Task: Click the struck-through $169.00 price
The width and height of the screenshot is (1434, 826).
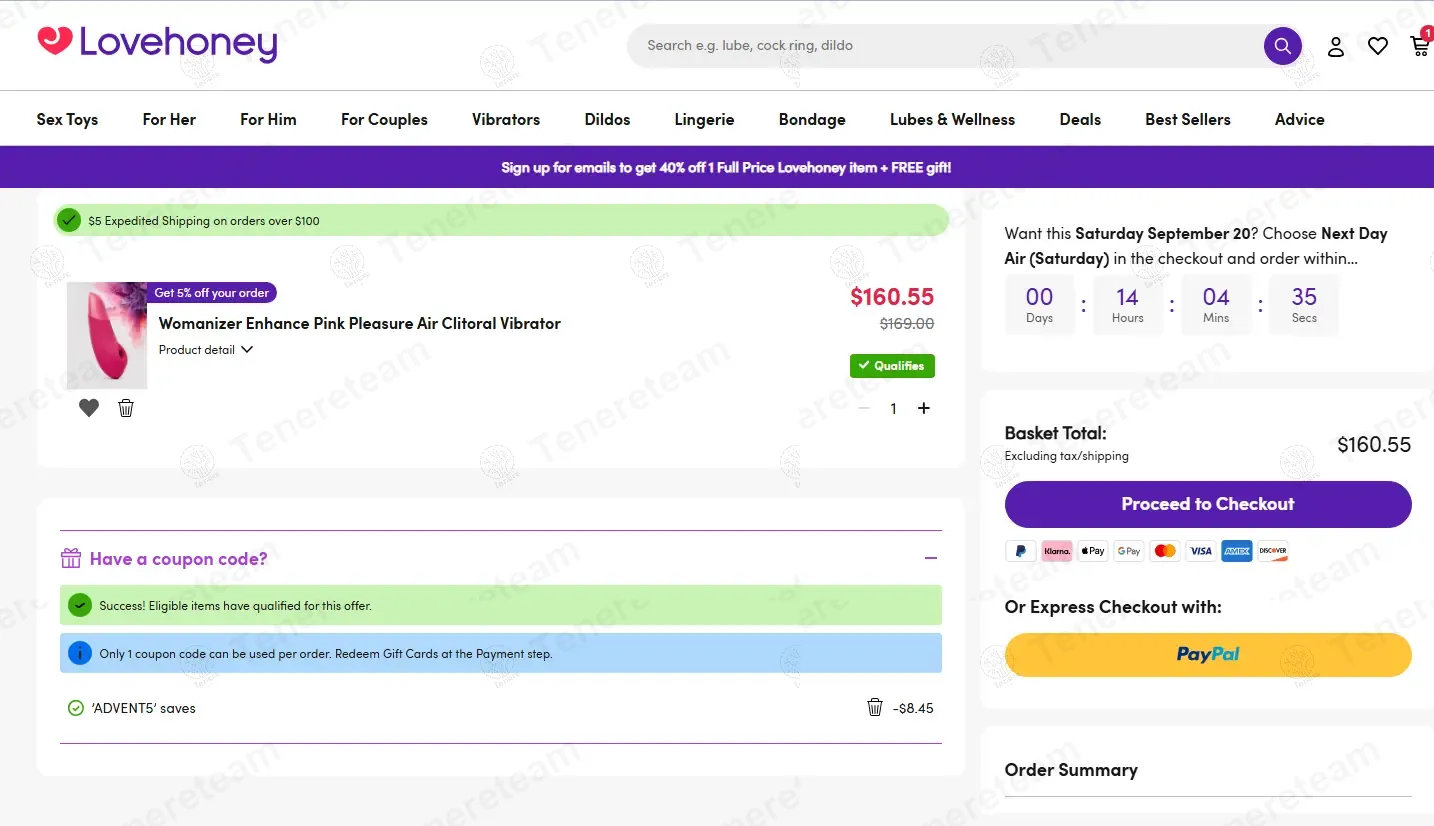Action: click(907, 324)
